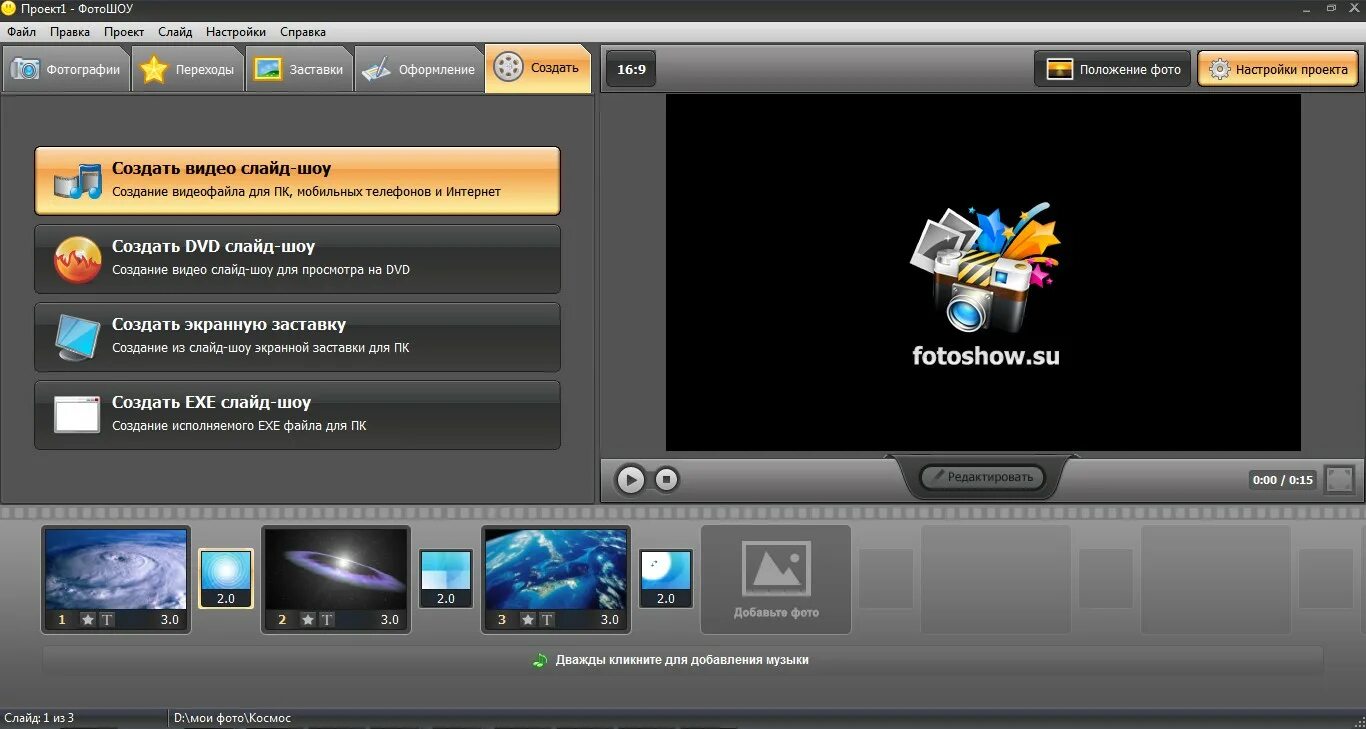1366x729 pixels.
Task: Click the video film icon in Создать видео
Action: coord(78,181)
